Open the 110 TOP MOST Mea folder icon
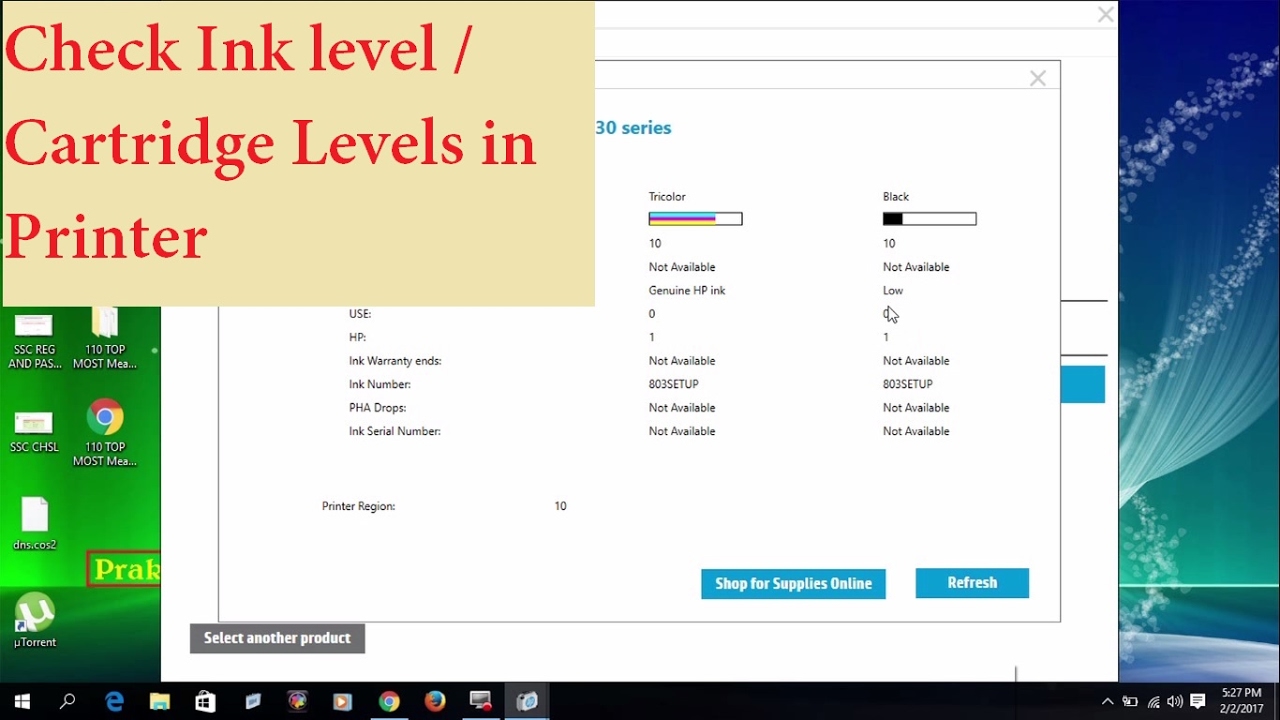1280x720 pixels. click(x=104, y=340)
